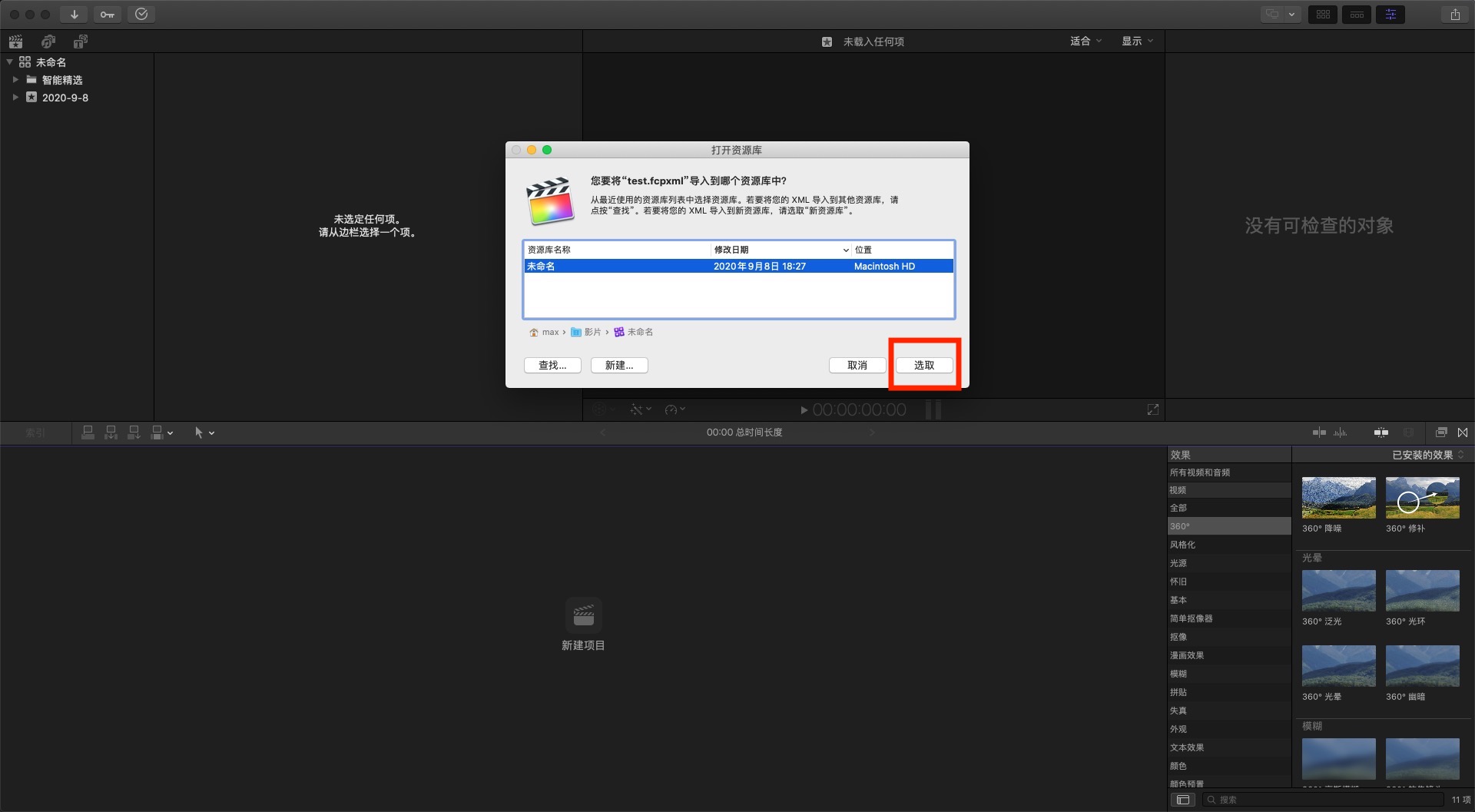Click the secondary display icon
The width and height of the screenshot is (1475, 812).
click(x=1273, y=14)
